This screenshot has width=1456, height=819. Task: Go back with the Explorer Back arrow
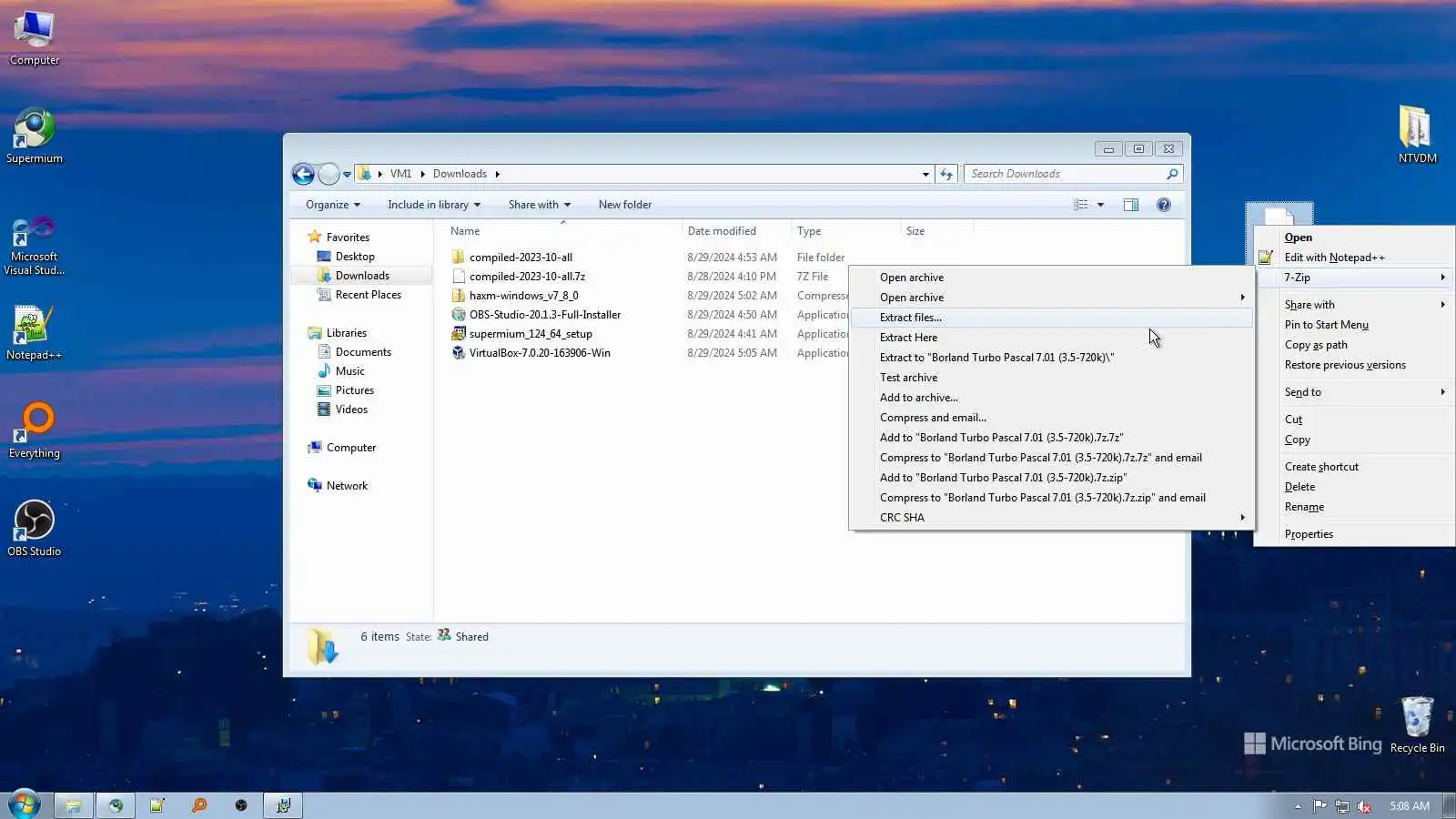303,174
